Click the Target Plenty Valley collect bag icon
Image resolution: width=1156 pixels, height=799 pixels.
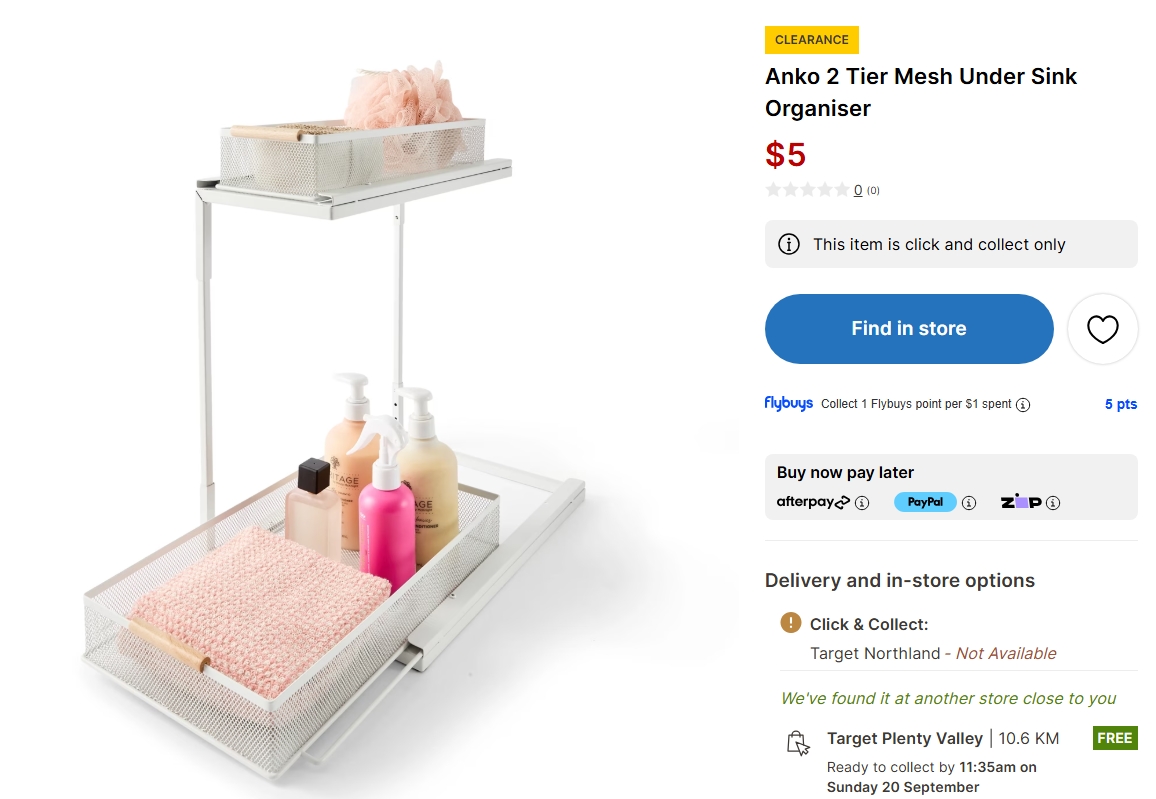click(x=798, y=743)
